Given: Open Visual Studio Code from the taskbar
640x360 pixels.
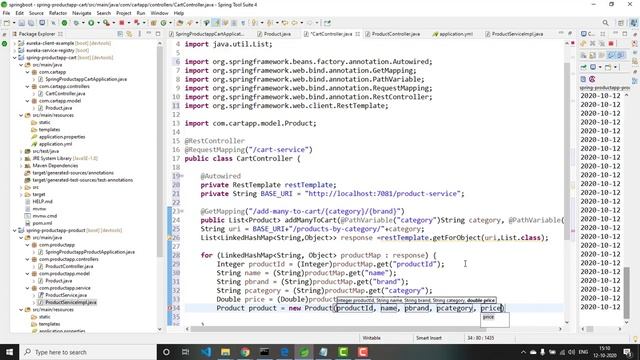Looking at the screenshot, I should click(206, 352).
